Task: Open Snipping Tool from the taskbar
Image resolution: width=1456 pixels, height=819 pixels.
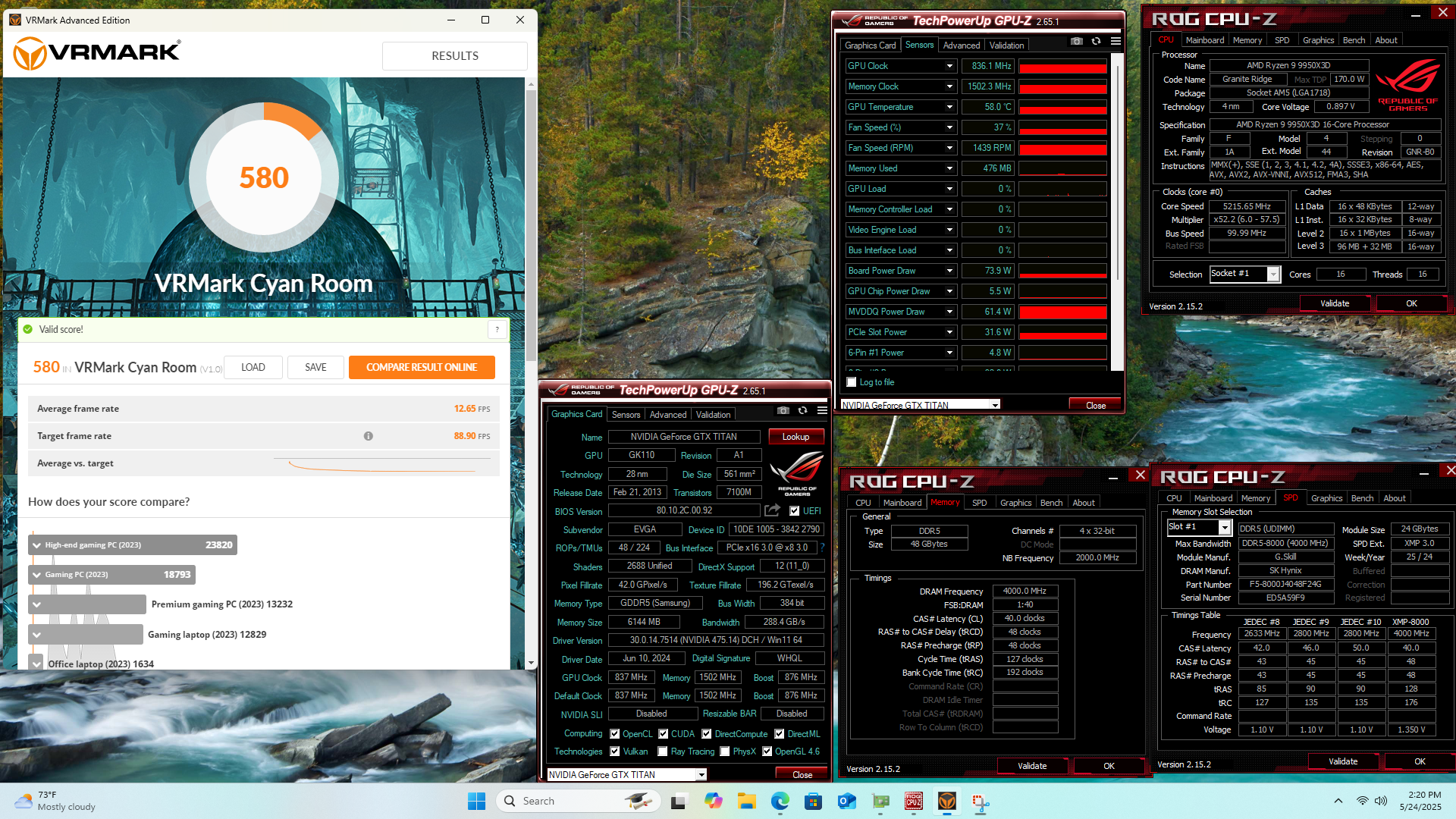Action: [981, 801]
